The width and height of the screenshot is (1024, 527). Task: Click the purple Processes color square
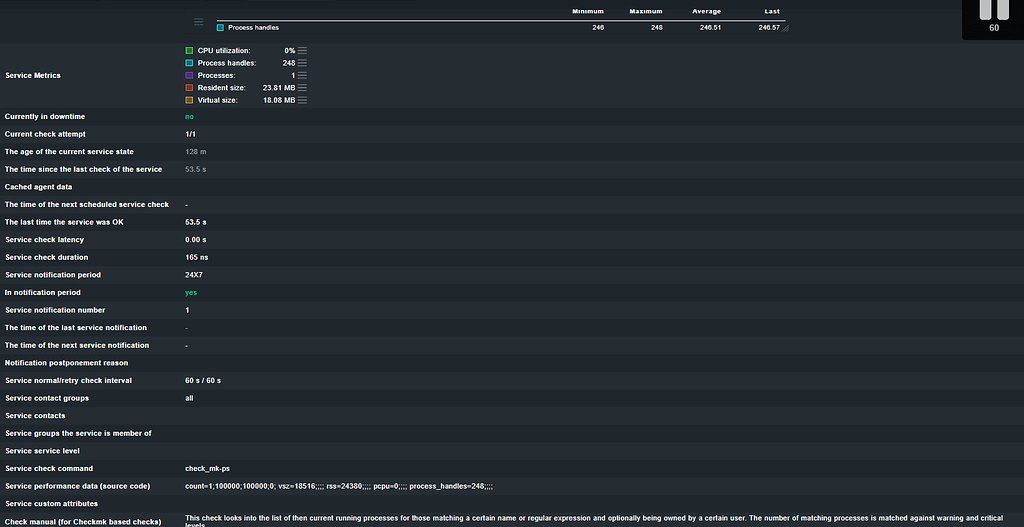click(189, 75)
